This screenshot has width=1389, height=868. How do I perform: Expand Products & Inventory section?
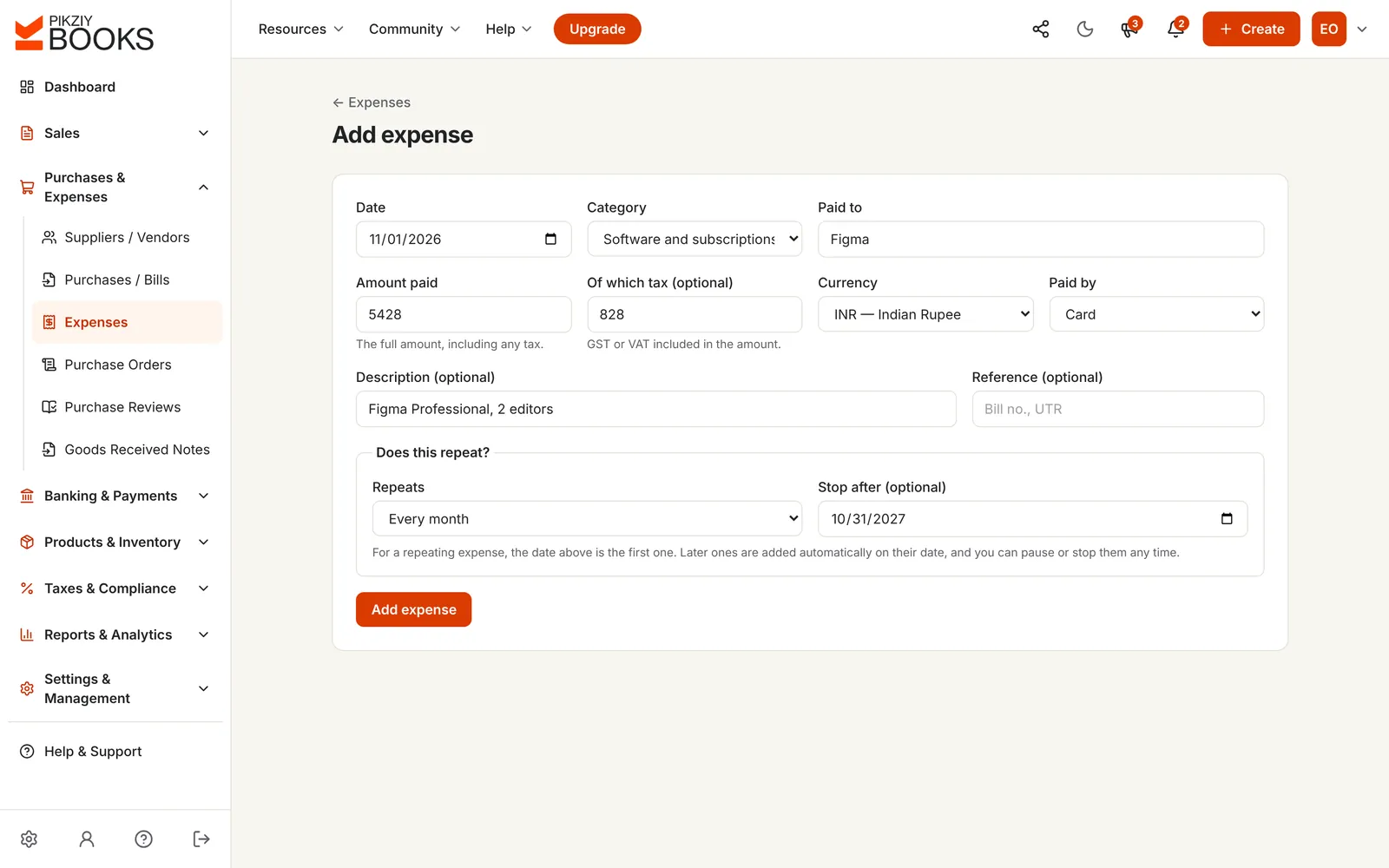[115, 542]
